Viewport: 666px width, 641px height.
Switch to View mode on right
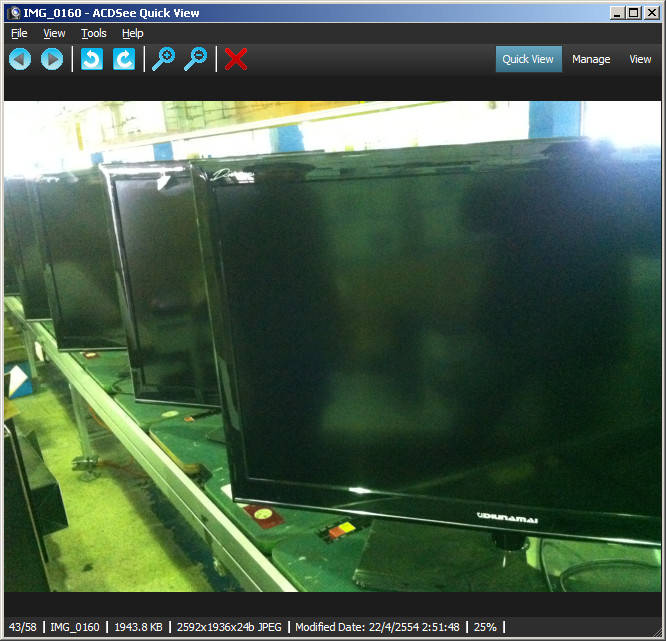tap(640, 59)
